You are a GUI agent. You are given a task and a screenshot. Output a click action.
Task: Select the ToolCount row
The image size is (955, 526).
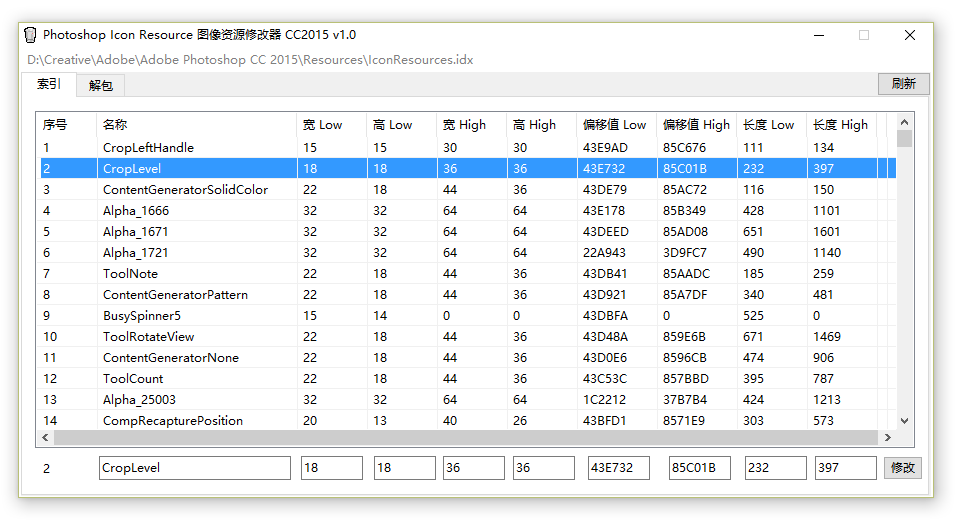click(x=465, y=379)
